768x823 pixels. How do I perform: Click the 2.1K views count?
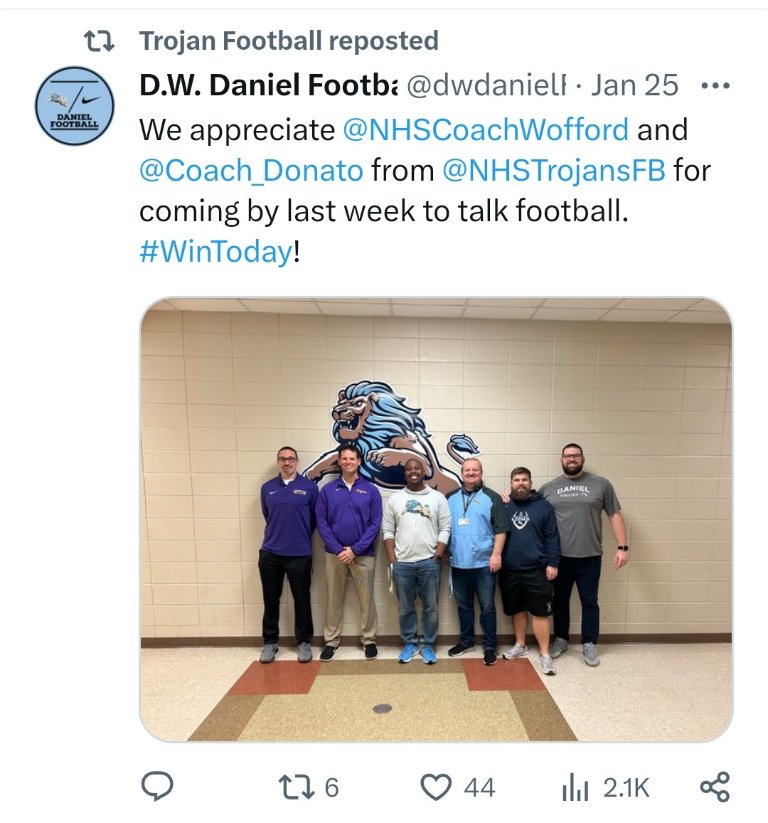click(x=626, y=788)
